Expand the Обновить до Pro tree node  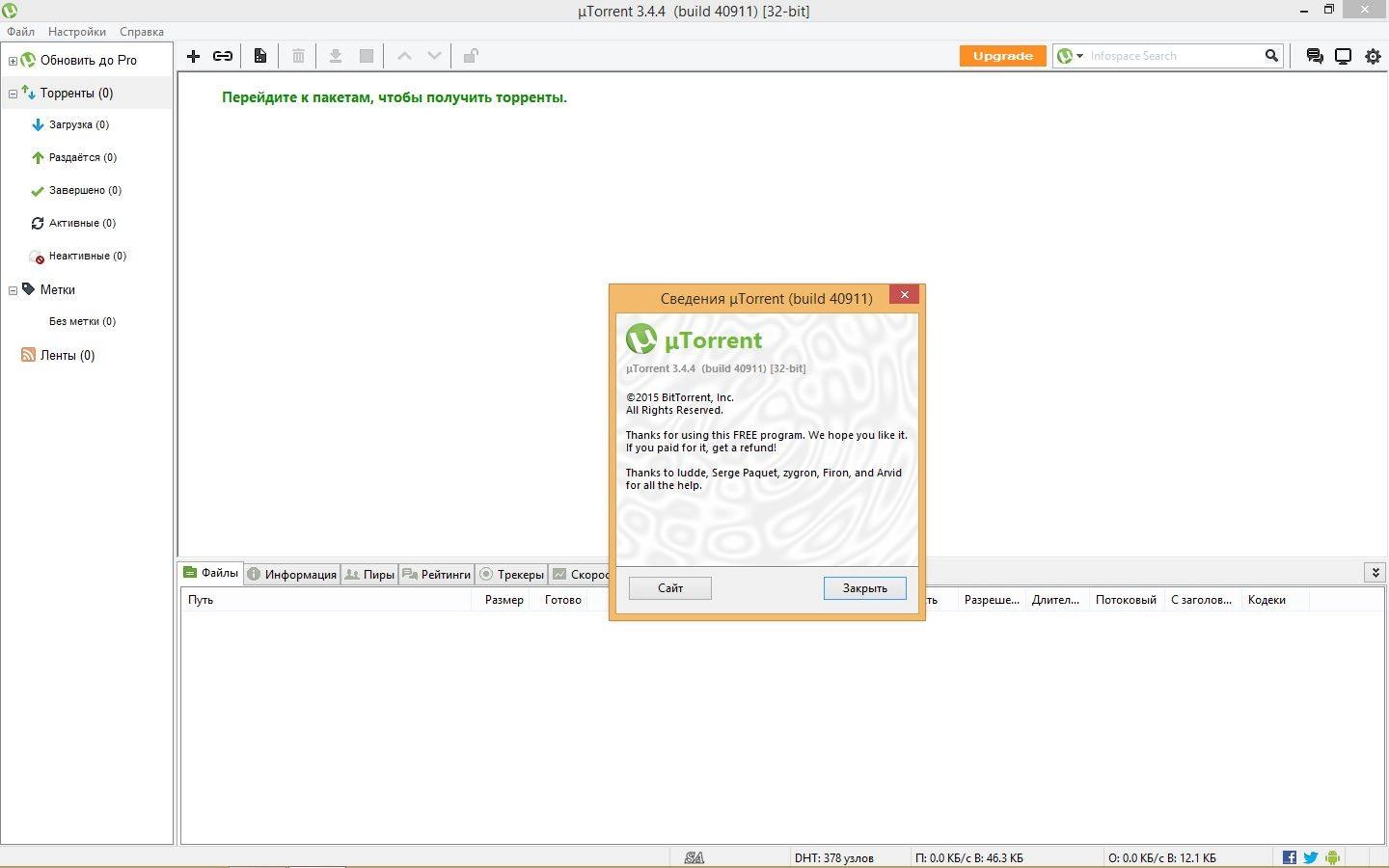[13, 61]
